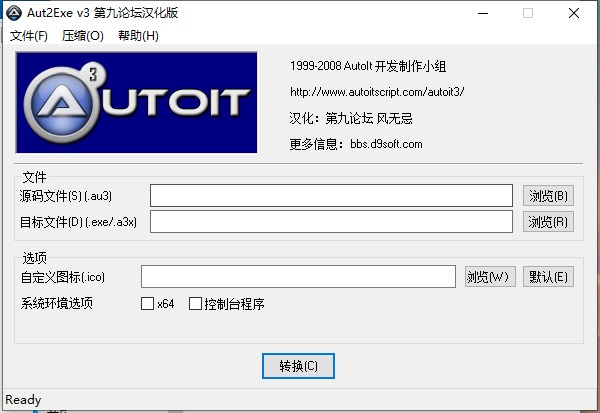Click the autoitscript.com URL text

coord(377,92)
